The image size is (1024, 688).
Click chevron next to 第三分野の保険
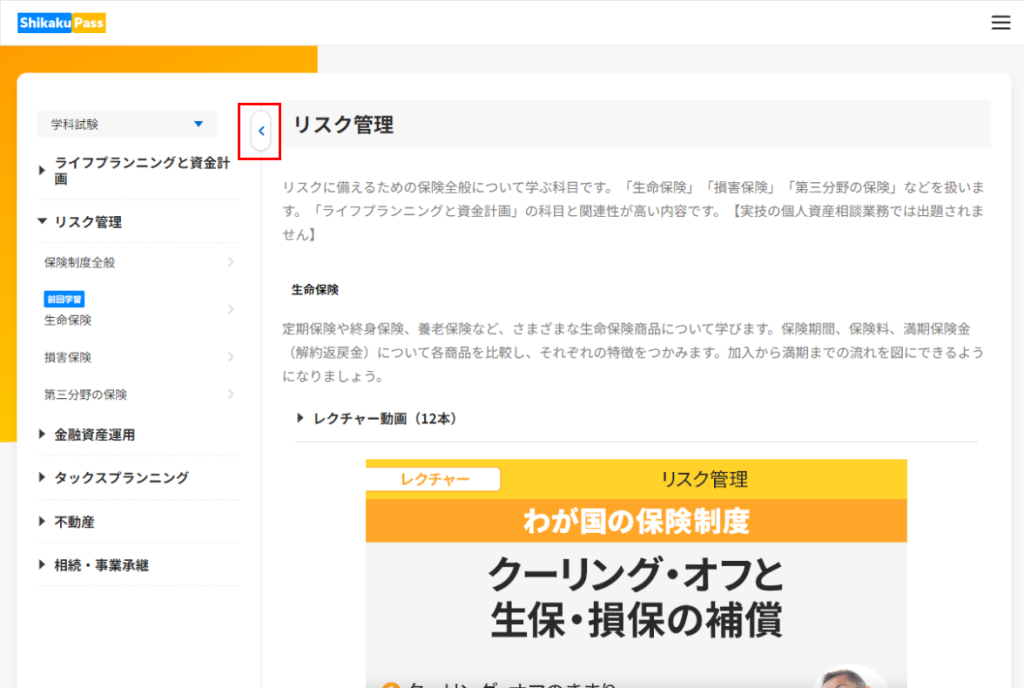point(231,394)
